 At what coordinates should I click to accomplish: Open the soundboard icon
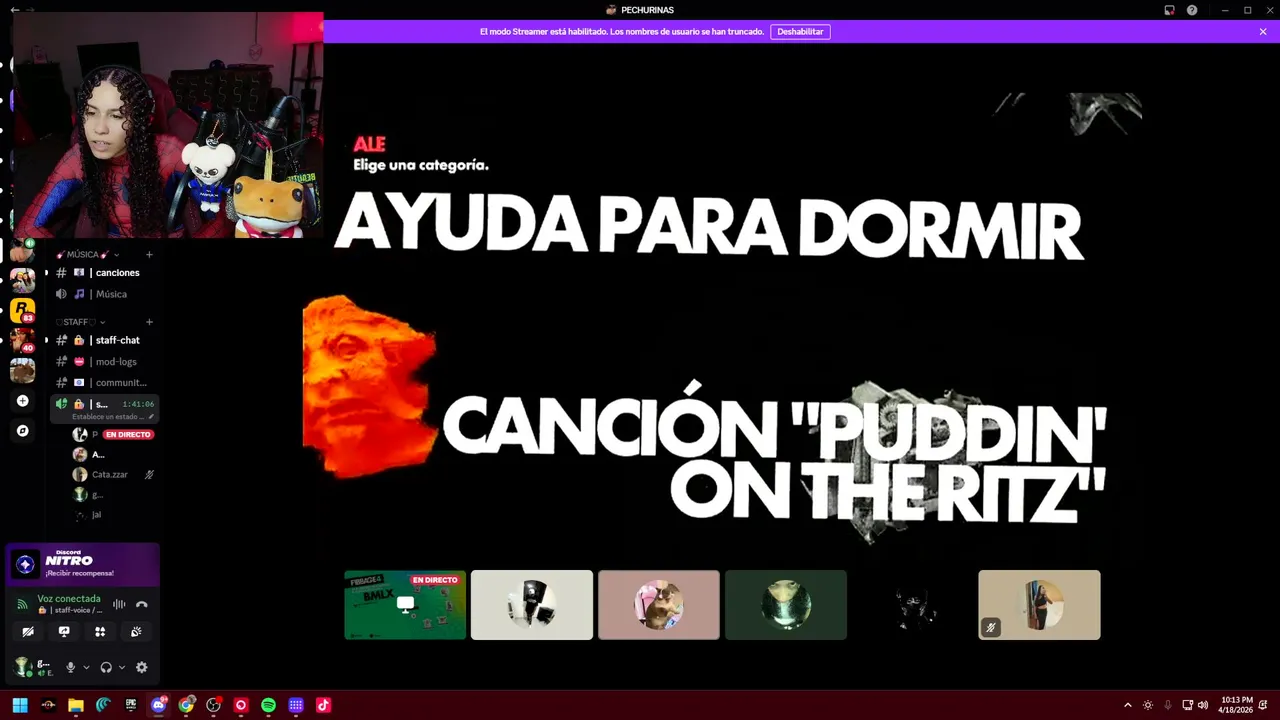coord(136,632)
